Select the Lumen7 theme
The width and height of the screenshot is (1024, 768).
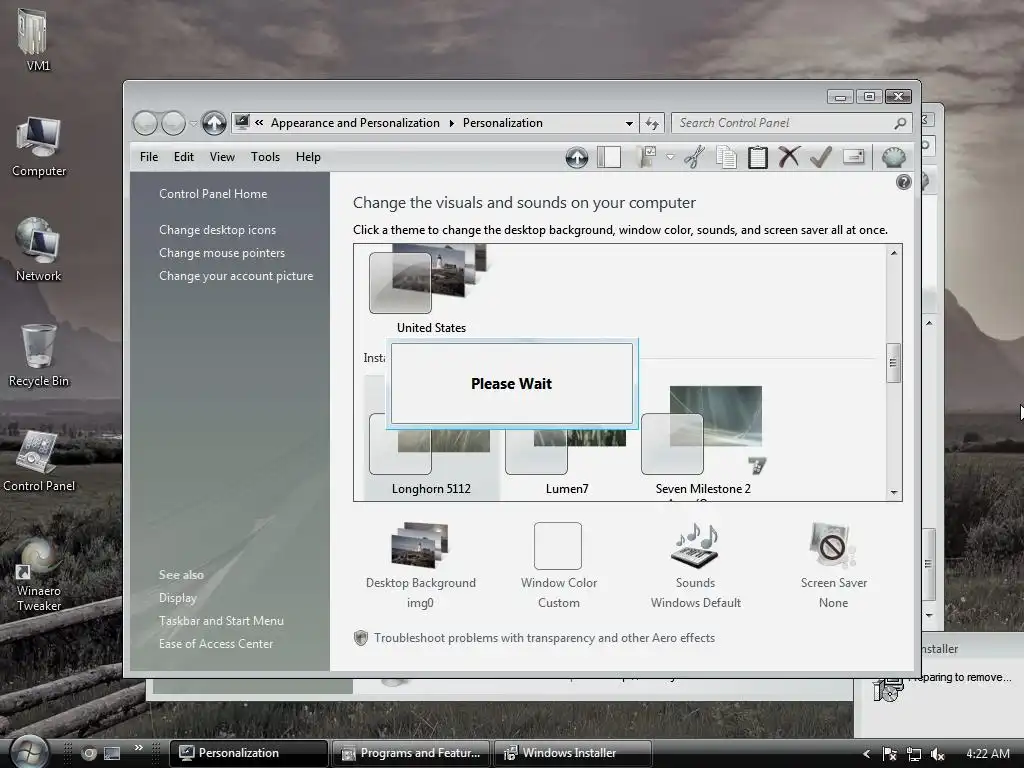coord(567,457)
